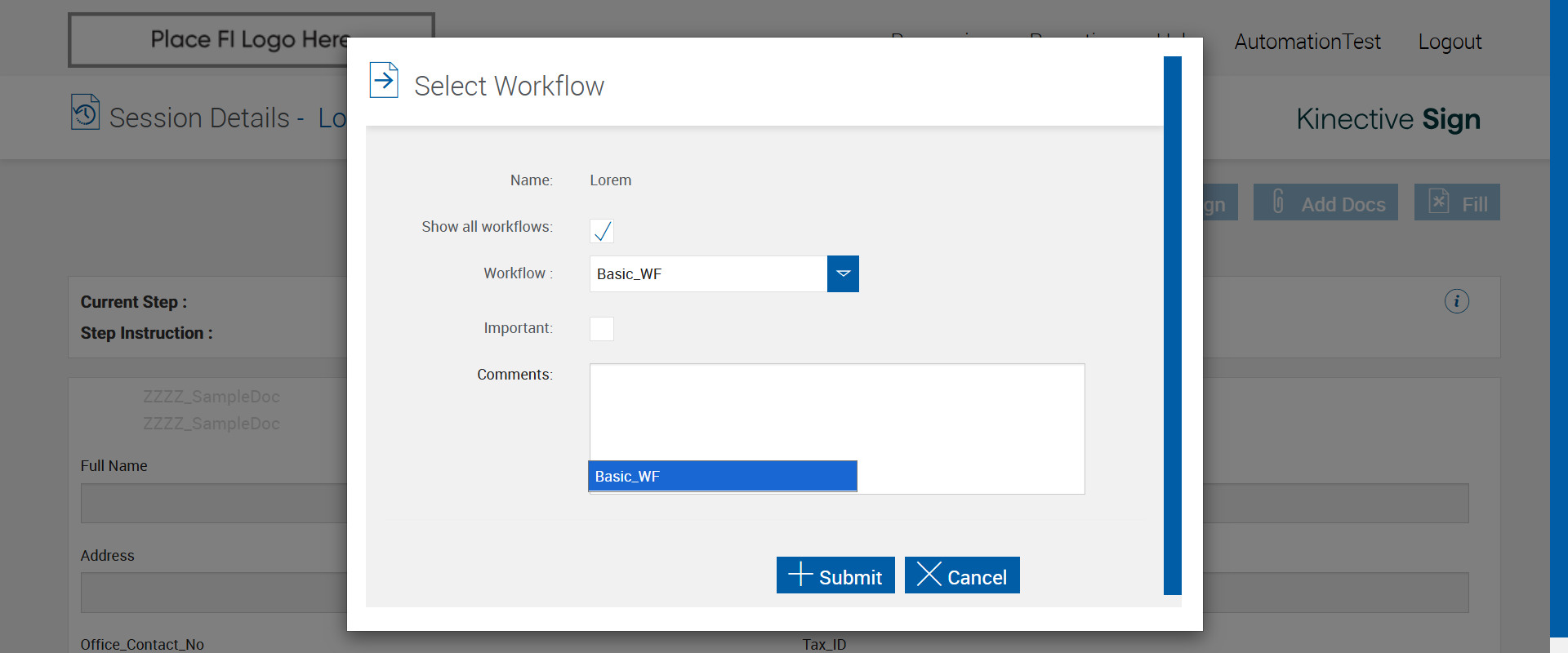1568x653 pixels.
Task: Open the AutomationTest user menu
Action: [1307, 42]
